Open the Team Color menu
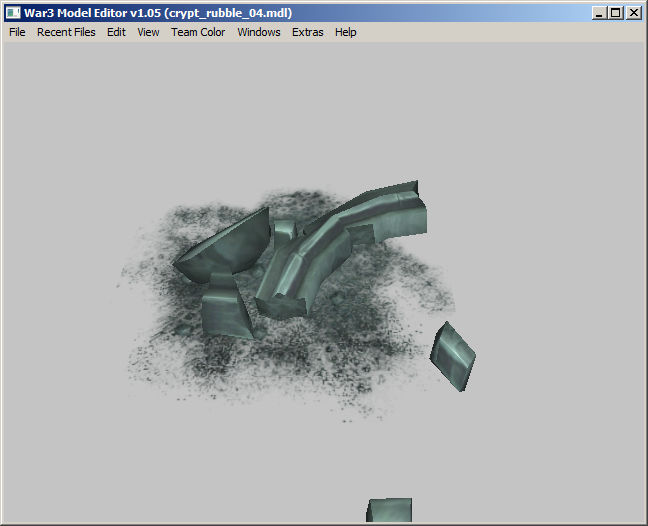648x526 pixels. click(x=198, y=32)
